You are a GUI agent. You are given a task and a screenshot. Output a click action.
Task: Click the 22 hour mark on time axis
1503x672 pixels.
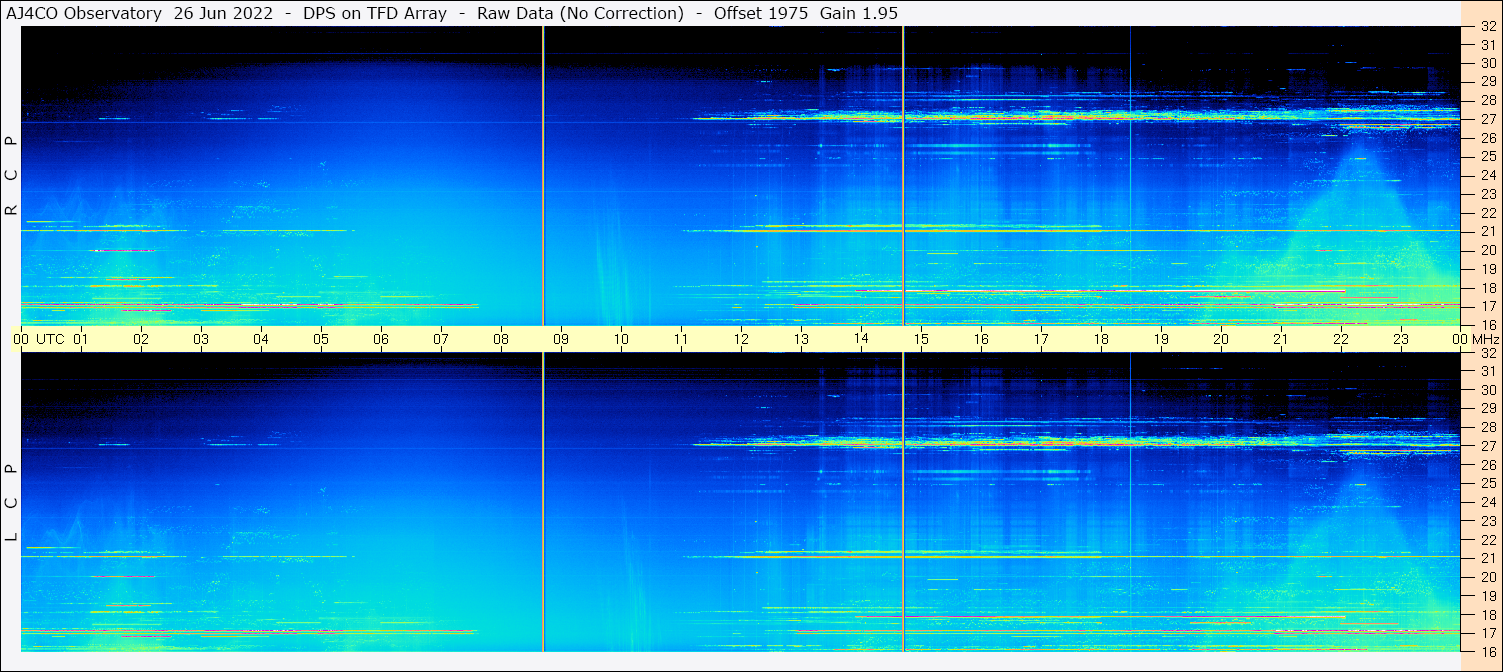pyautogui.click(x=1341, y=339)
